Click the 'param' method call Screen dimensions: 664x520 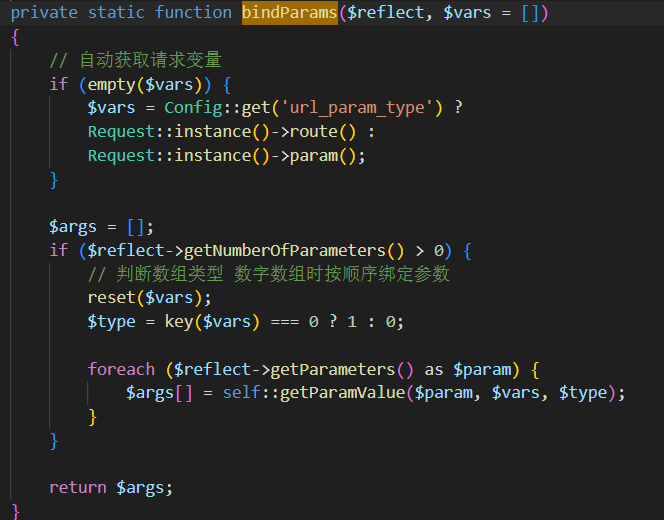coord(314,156)
